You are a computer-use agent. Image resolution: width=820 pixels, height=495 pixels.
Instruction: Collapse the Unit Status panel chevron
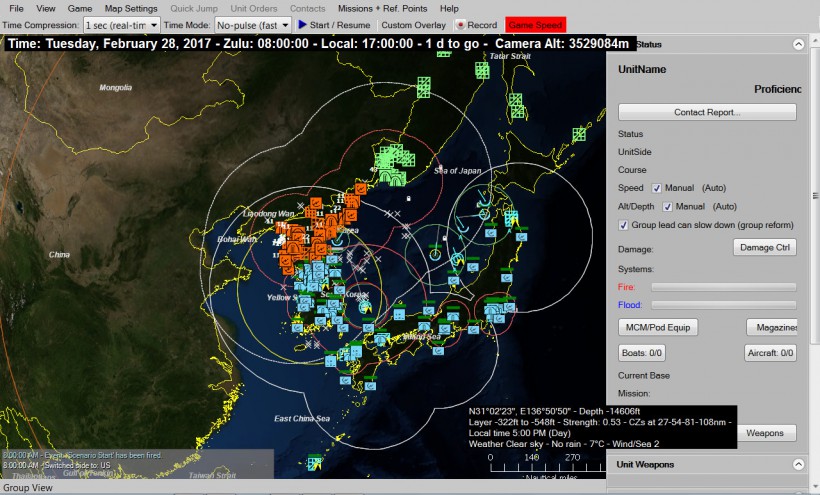tap(798, 44)
